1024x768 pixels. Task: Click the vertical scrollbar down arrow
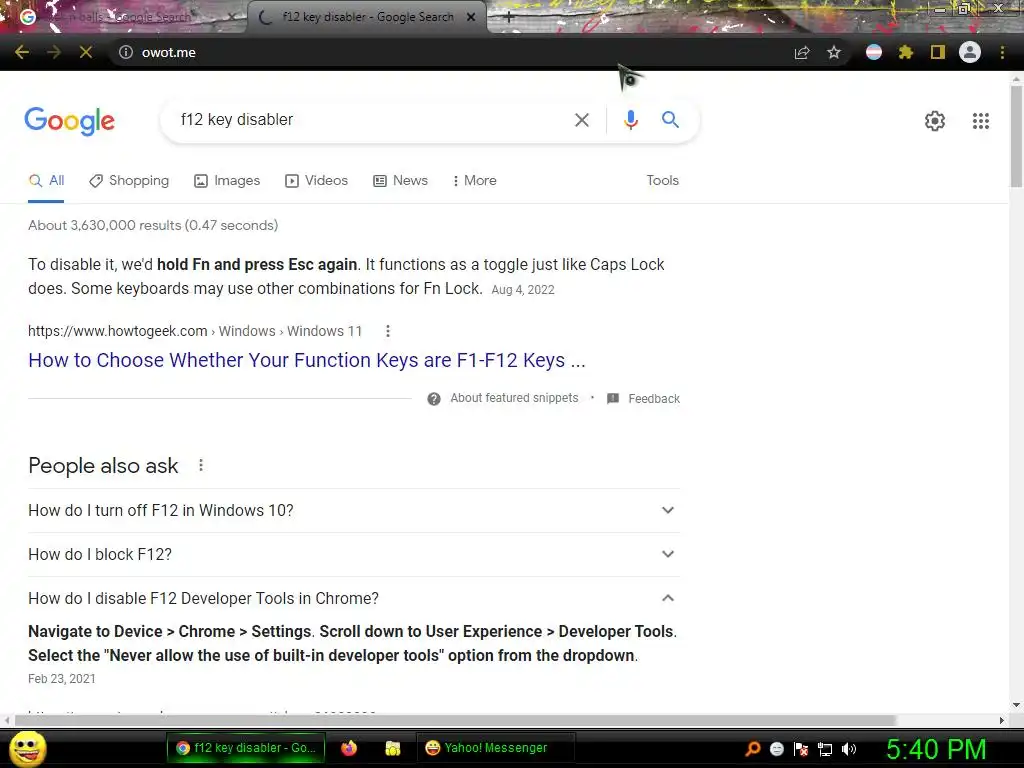pos(1016,705)
